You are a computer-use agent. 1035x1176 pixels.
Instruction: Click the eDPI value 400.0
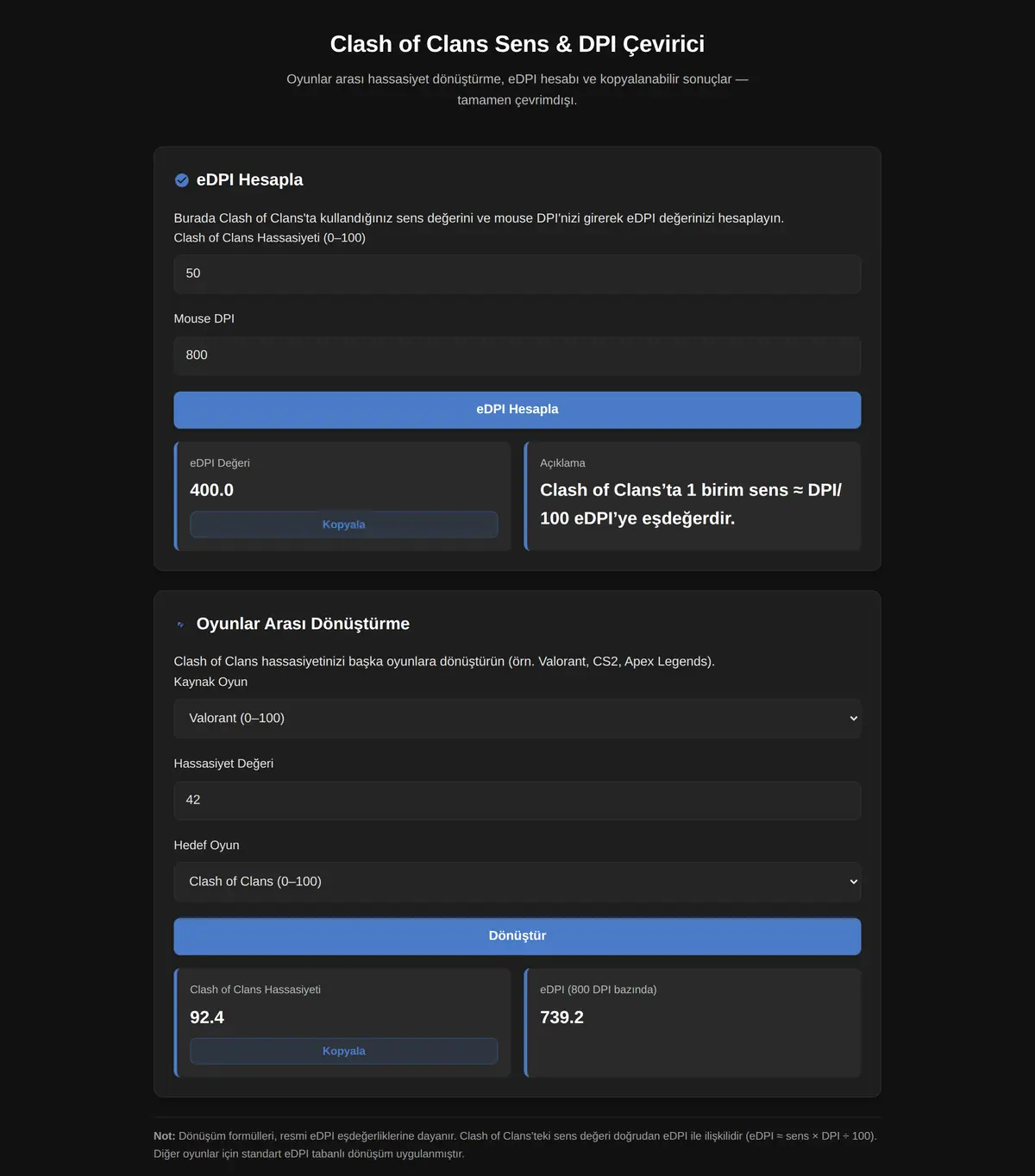coord(212,490)
